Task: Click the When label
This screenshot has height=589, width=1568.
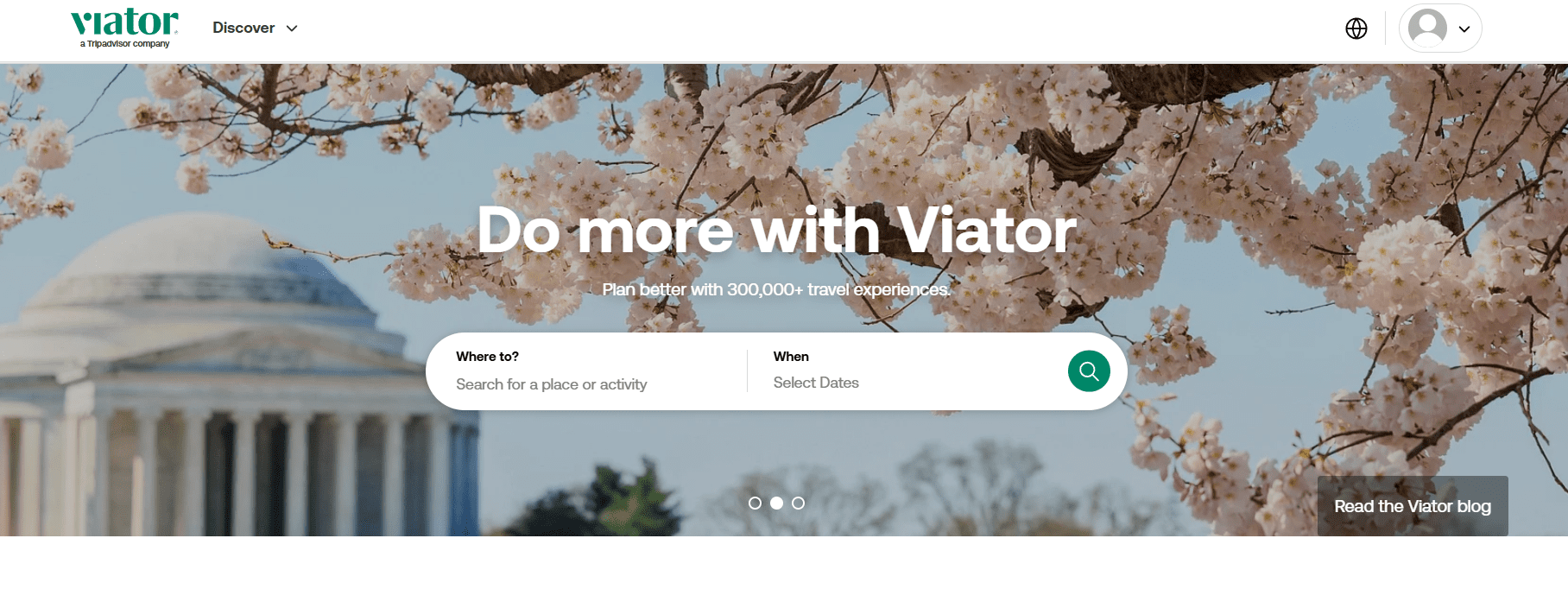Action: [x=791, y=357]
